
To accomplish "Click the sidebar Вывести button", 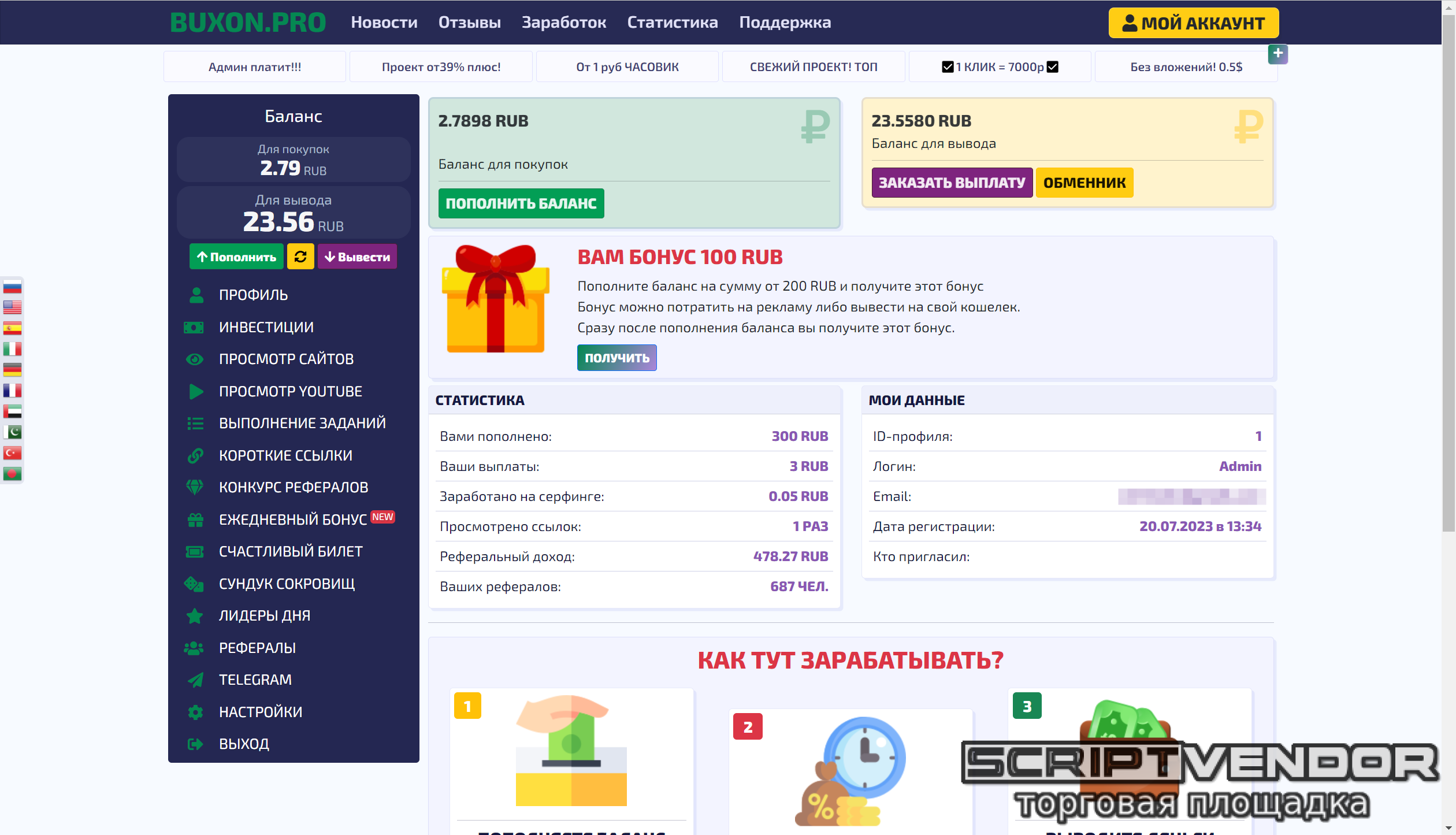I will pos(357,257).
